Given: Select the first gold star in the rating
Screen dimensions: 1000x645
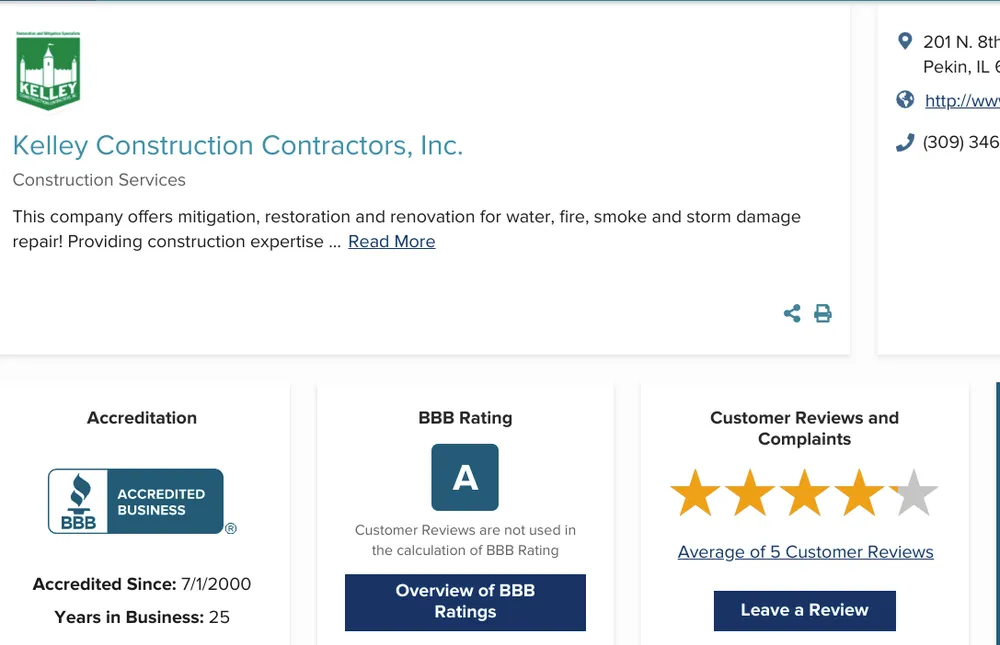Looking at the screenshot, I should [695, 492].
